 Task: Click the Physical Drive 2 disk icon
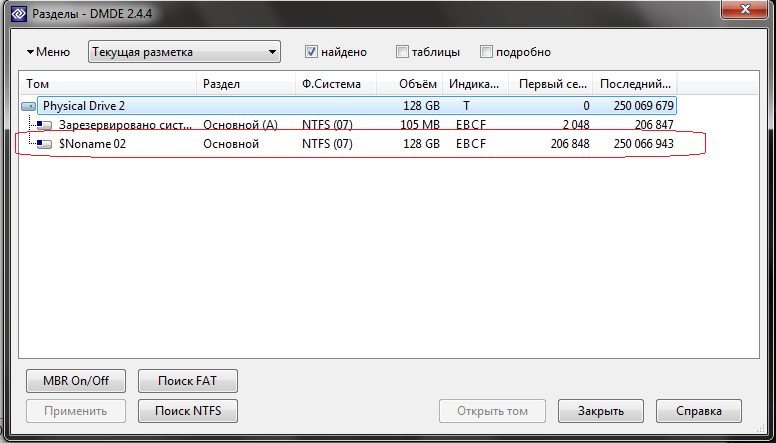[29, 106]
